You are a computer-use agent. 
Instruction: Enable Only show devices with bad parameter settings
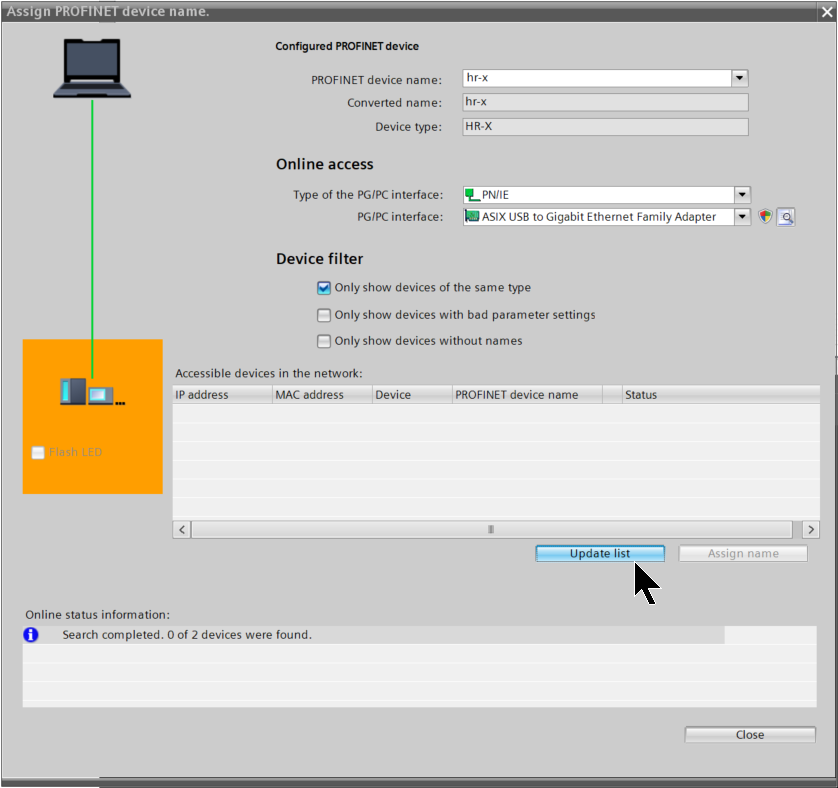(324, 315)
